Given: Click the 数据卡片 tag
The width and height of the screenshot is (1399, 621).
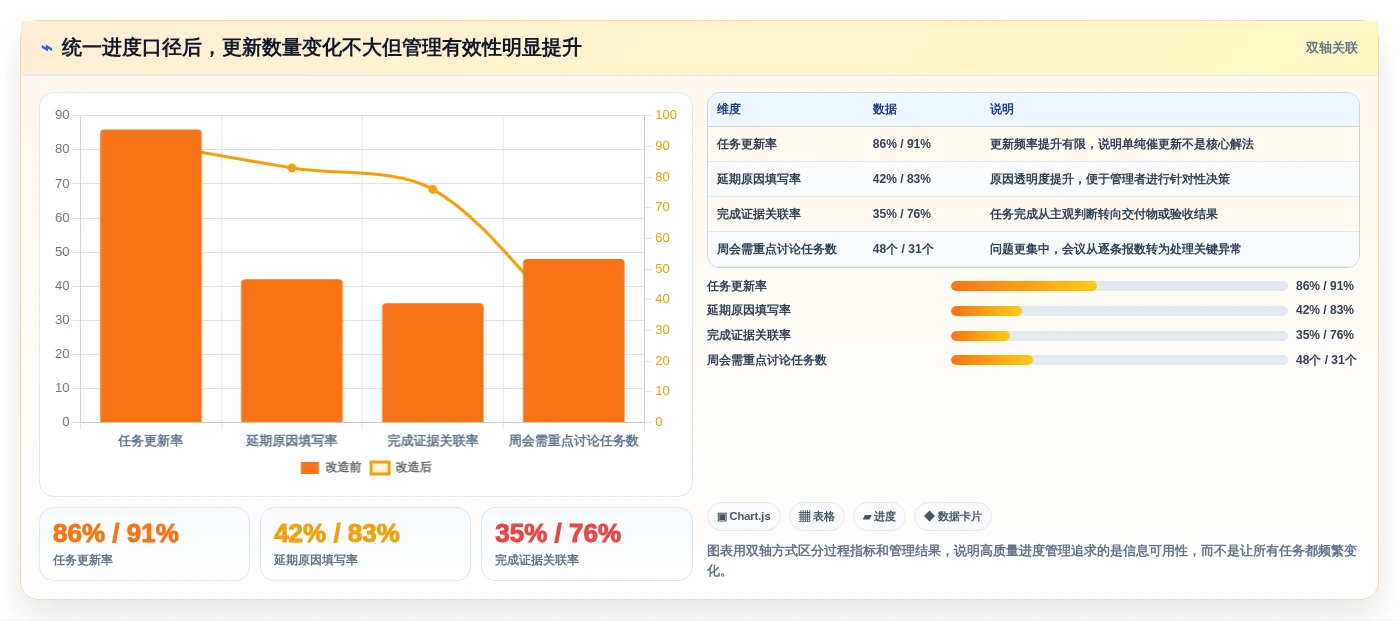Looking at the screenshot, I should [953, 517].
